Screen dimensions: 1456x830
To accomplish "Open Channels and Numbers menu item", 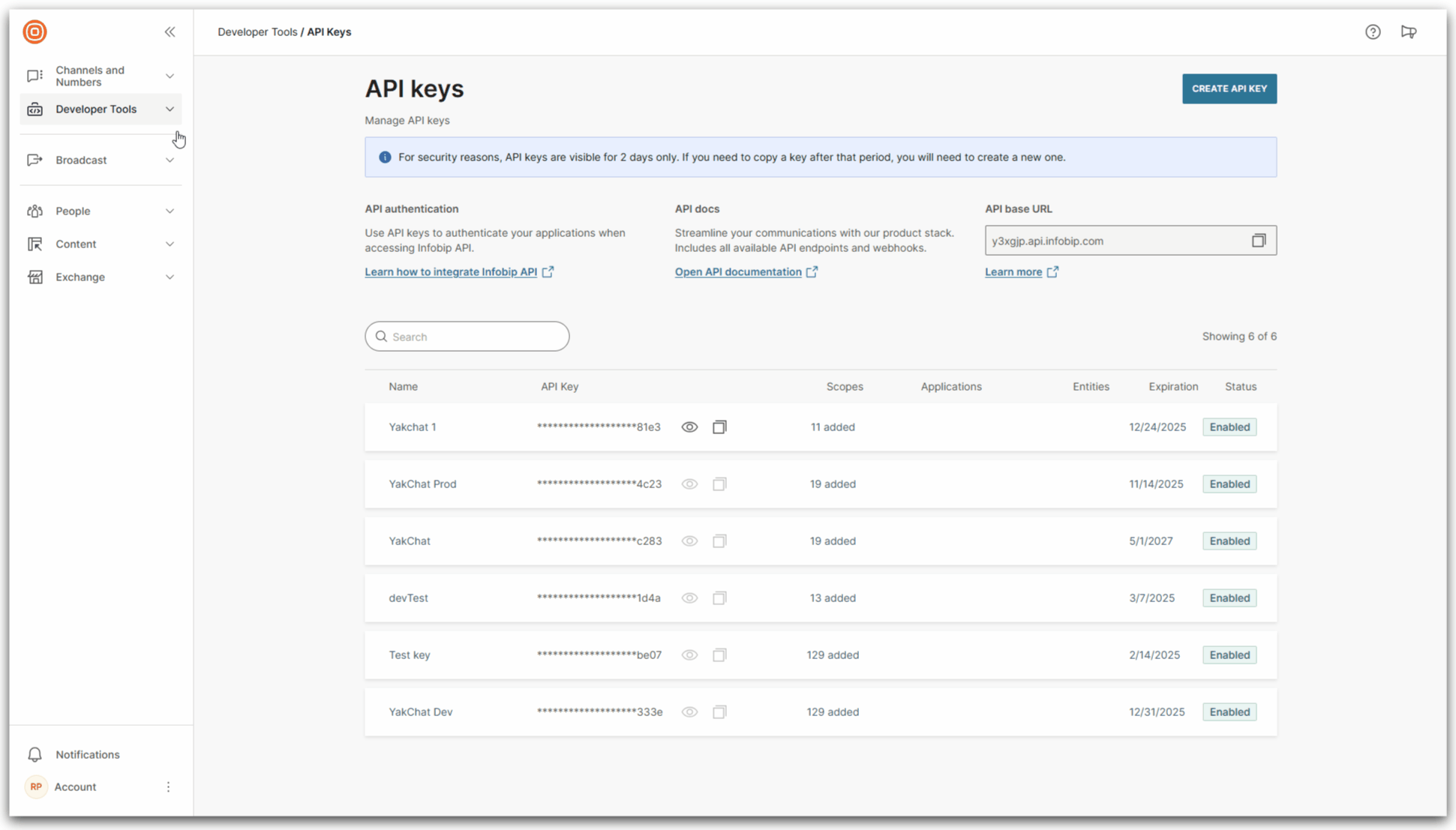I will [101, 76].
